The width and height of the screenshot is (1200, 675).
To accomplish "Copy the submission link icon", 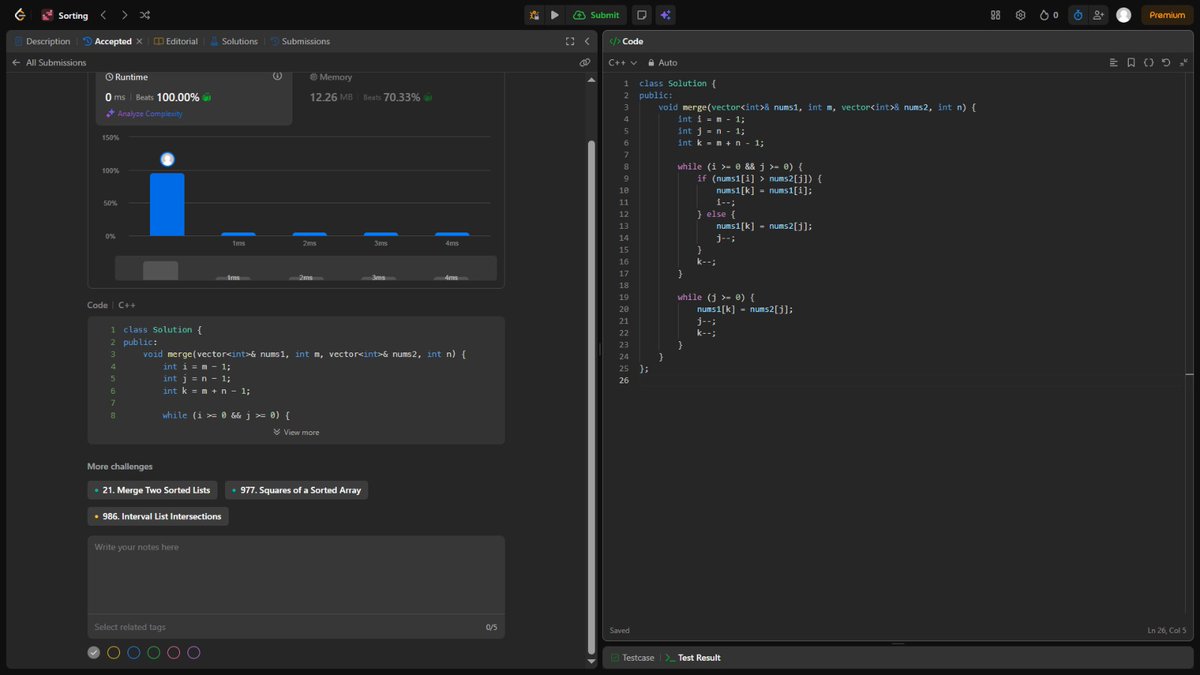I will click(x=585, y=62).
